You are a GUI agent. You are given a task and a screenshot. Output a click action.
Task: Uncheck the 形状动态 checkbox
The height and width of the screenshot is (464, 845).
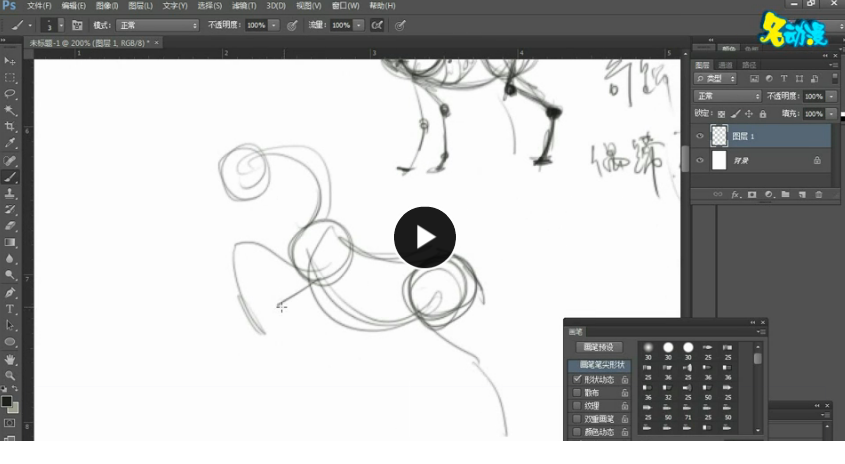coord(577,380)
